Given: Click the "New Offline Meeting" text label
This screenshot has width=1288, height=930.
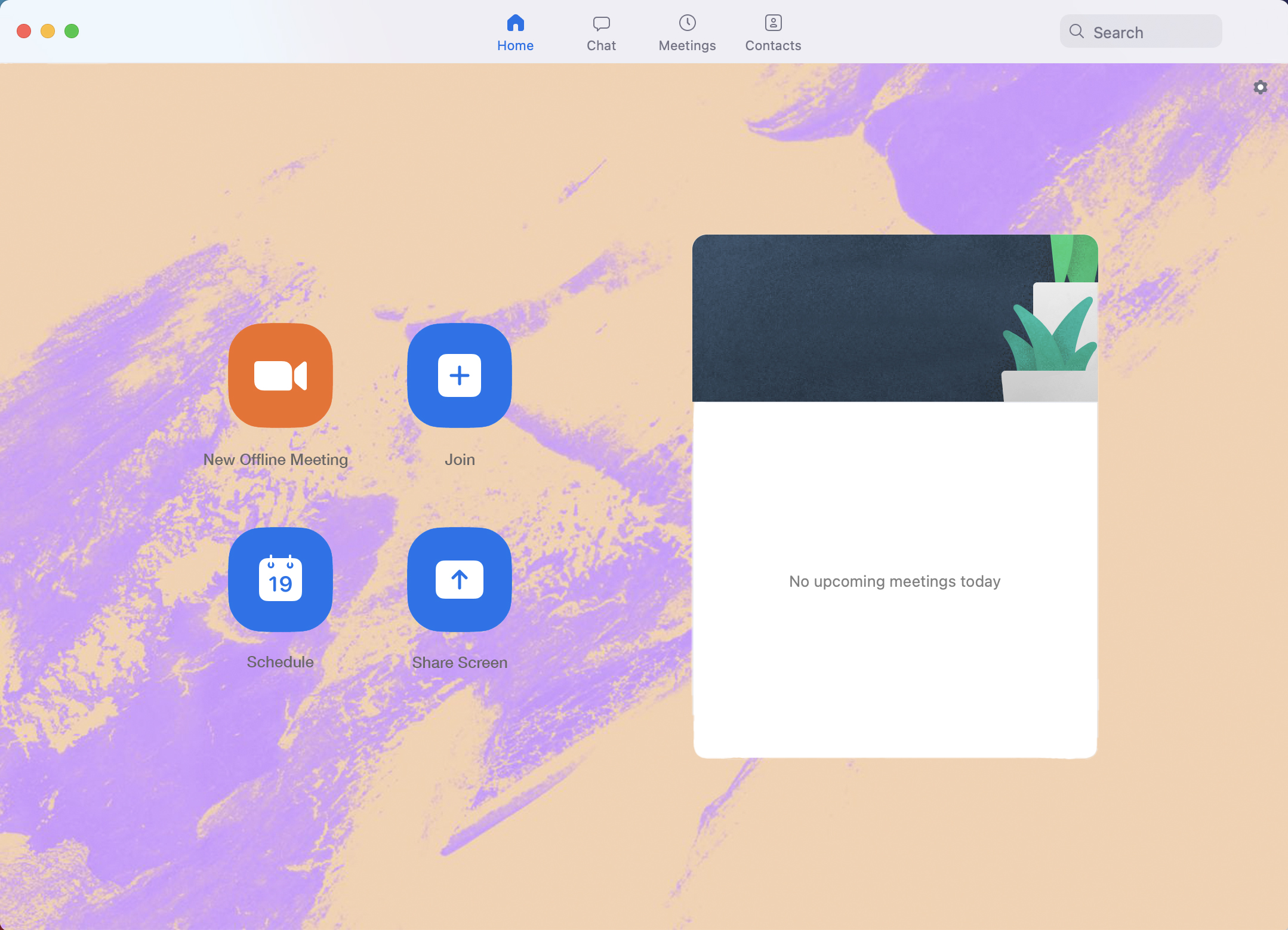Looking at the screenshot, I should [275, 460].
